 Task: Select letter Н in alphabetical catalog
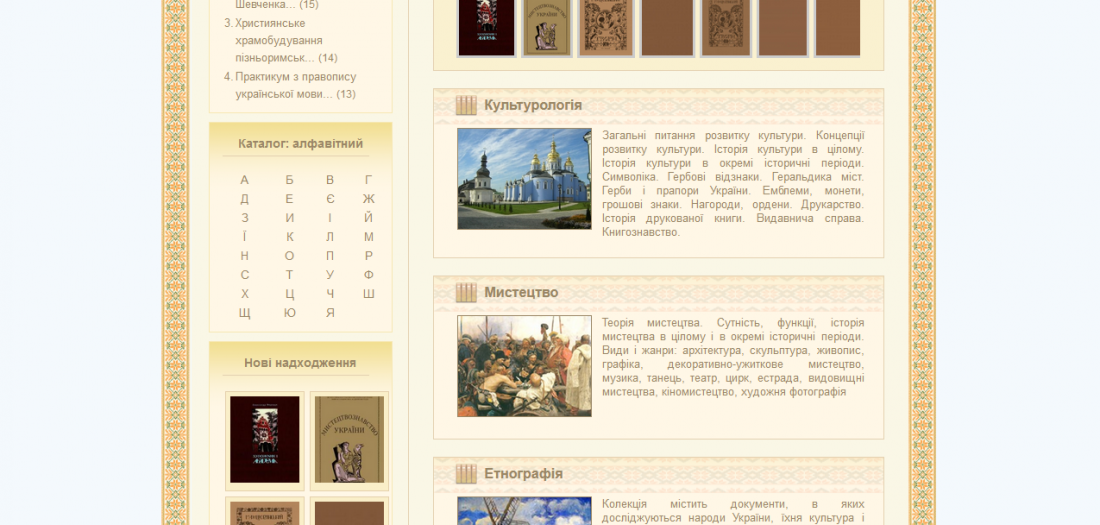tap(244, 256)
